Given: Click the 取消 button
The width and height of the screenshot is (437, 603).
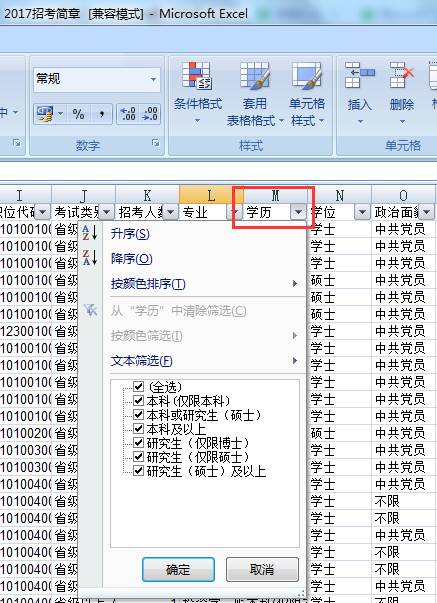Looking at the screenshot, I should click(262, 569).
